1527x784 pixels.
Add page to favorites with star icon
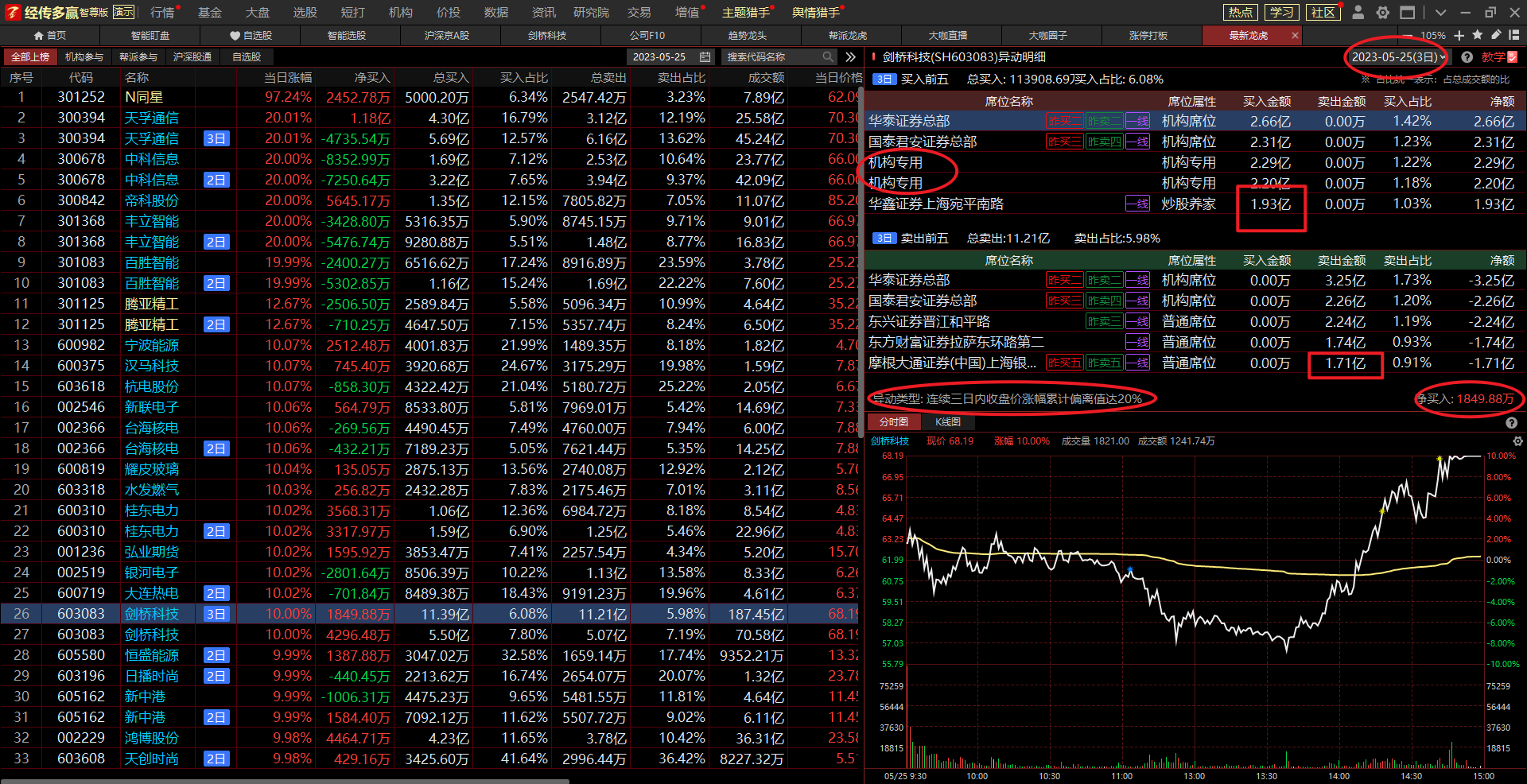pos(1478,35)
